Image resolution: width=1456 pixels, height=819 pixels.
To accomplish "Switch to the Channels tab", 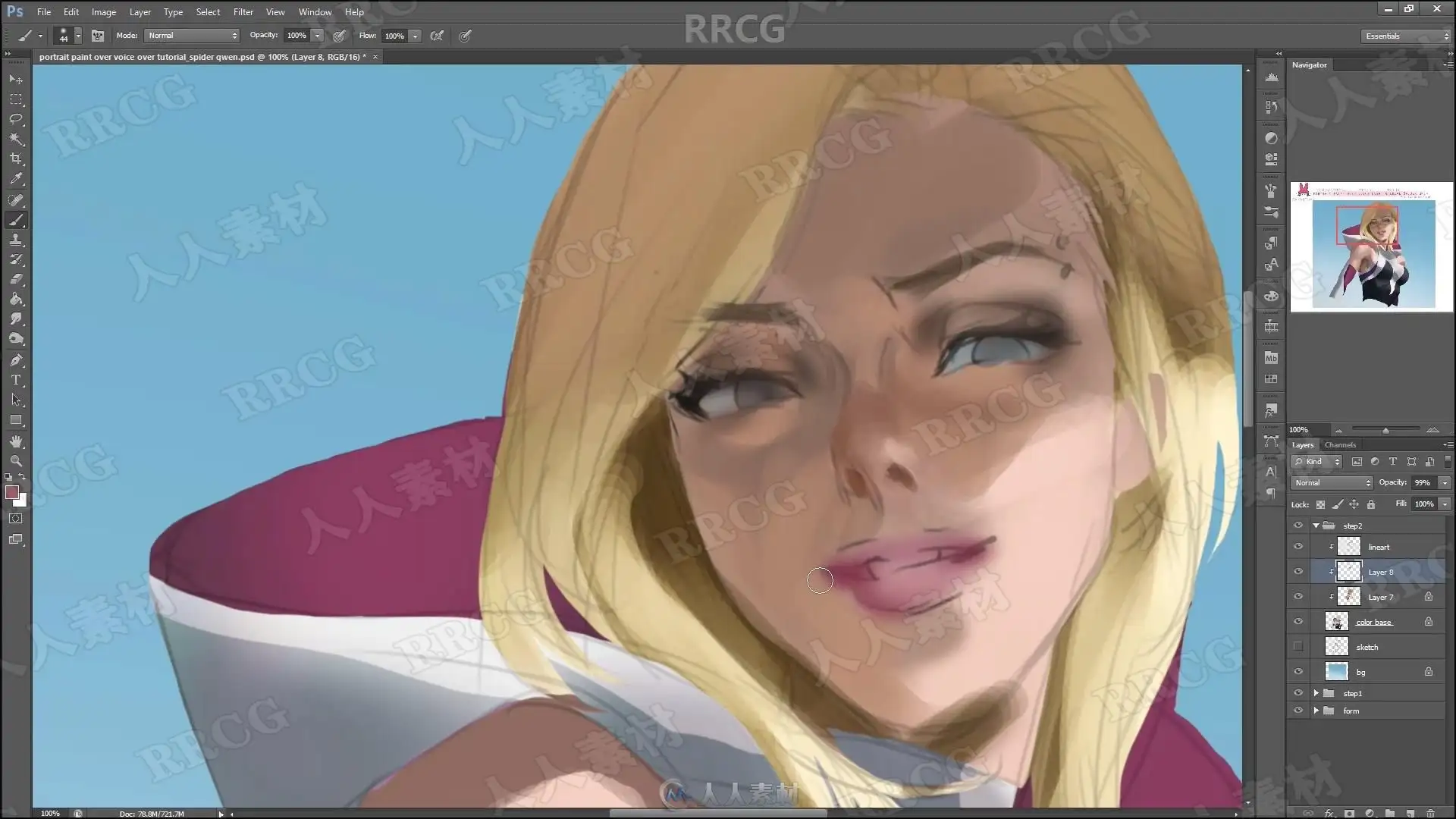I will pyautogui.click(x=1340, y=445).
